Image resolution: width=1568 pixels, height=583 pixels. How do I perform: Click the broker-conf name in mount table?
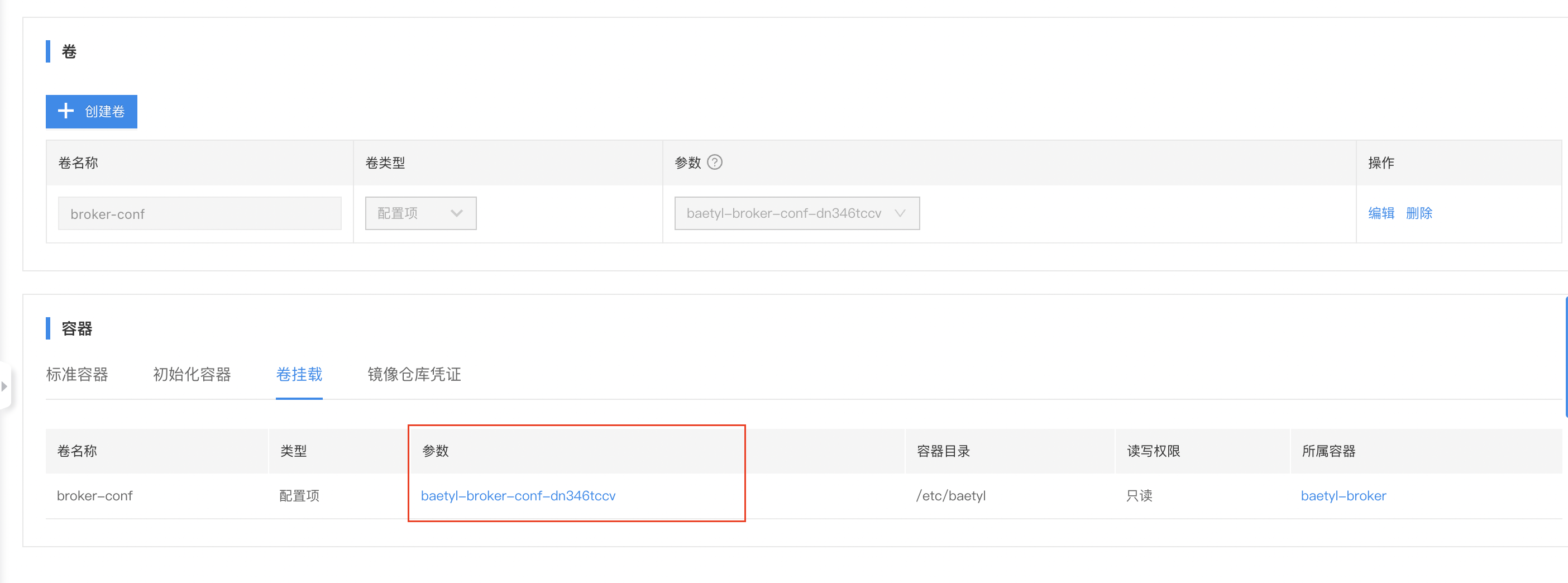click(x=94, y=496)
